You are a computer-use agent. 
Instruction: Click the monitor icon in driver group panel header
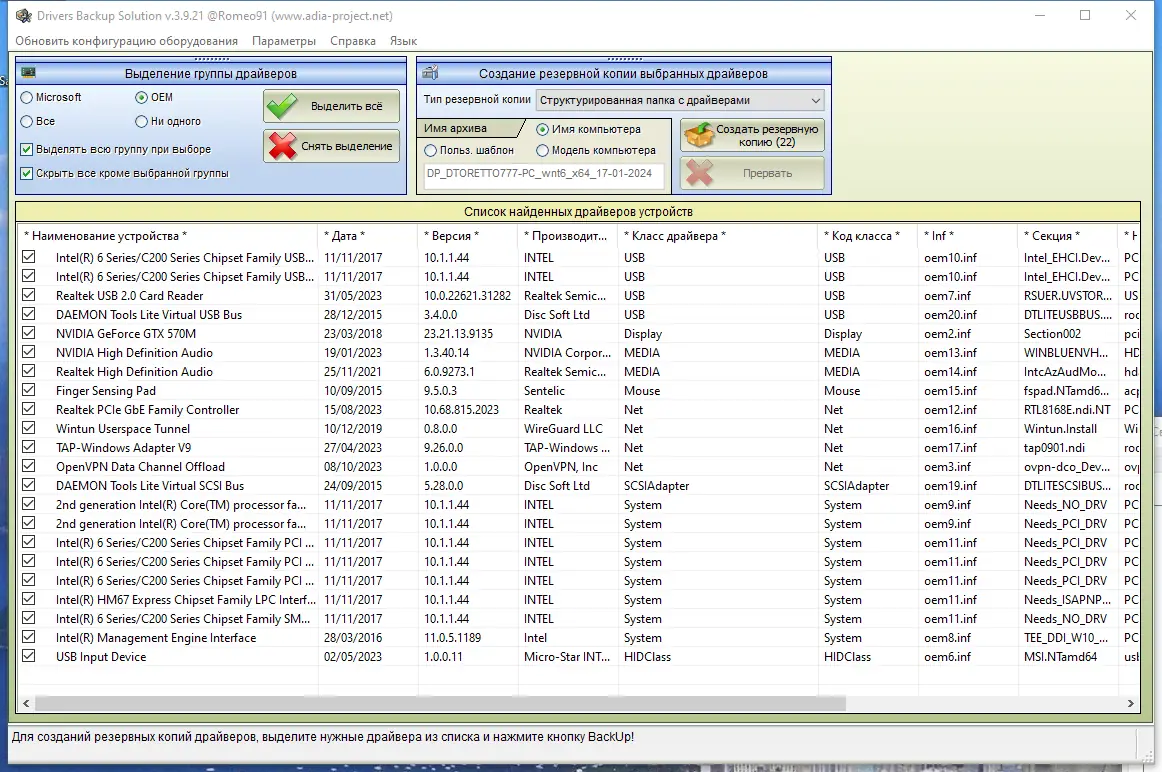[29, 73]
